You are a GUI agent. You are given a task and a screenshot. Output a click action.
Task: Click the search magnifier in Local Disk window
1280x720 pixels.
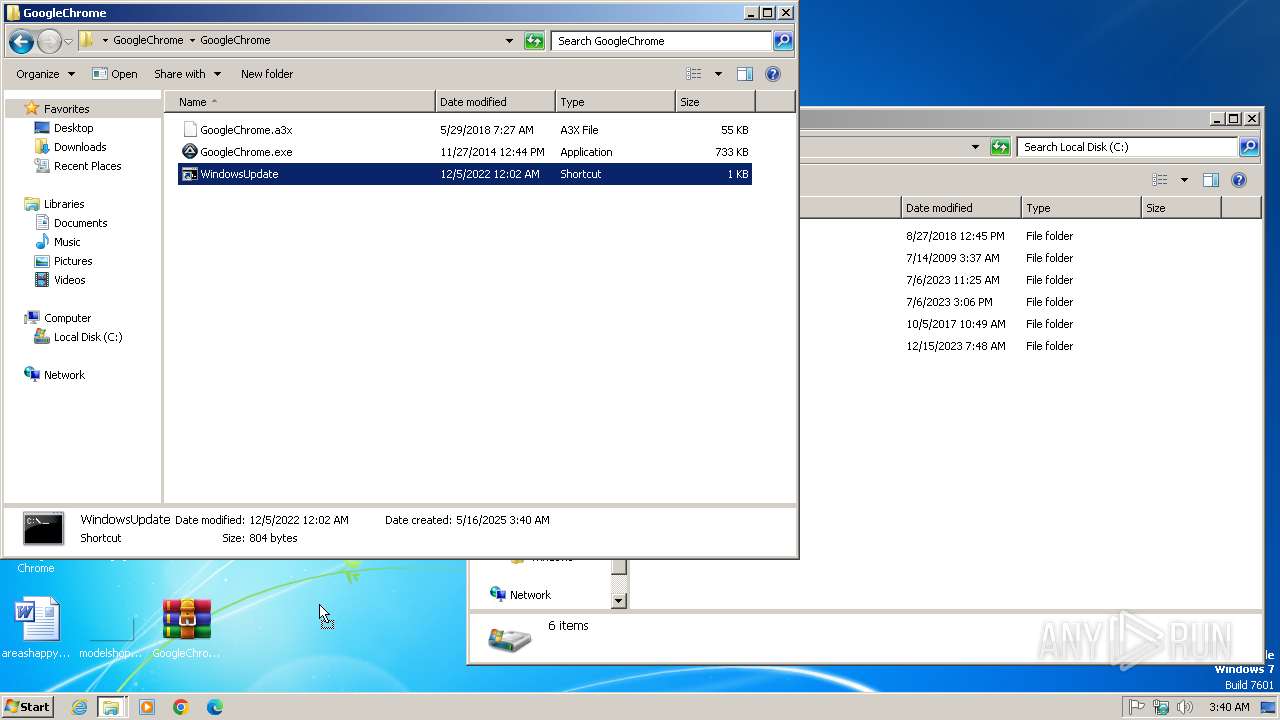coord(1249,147)
